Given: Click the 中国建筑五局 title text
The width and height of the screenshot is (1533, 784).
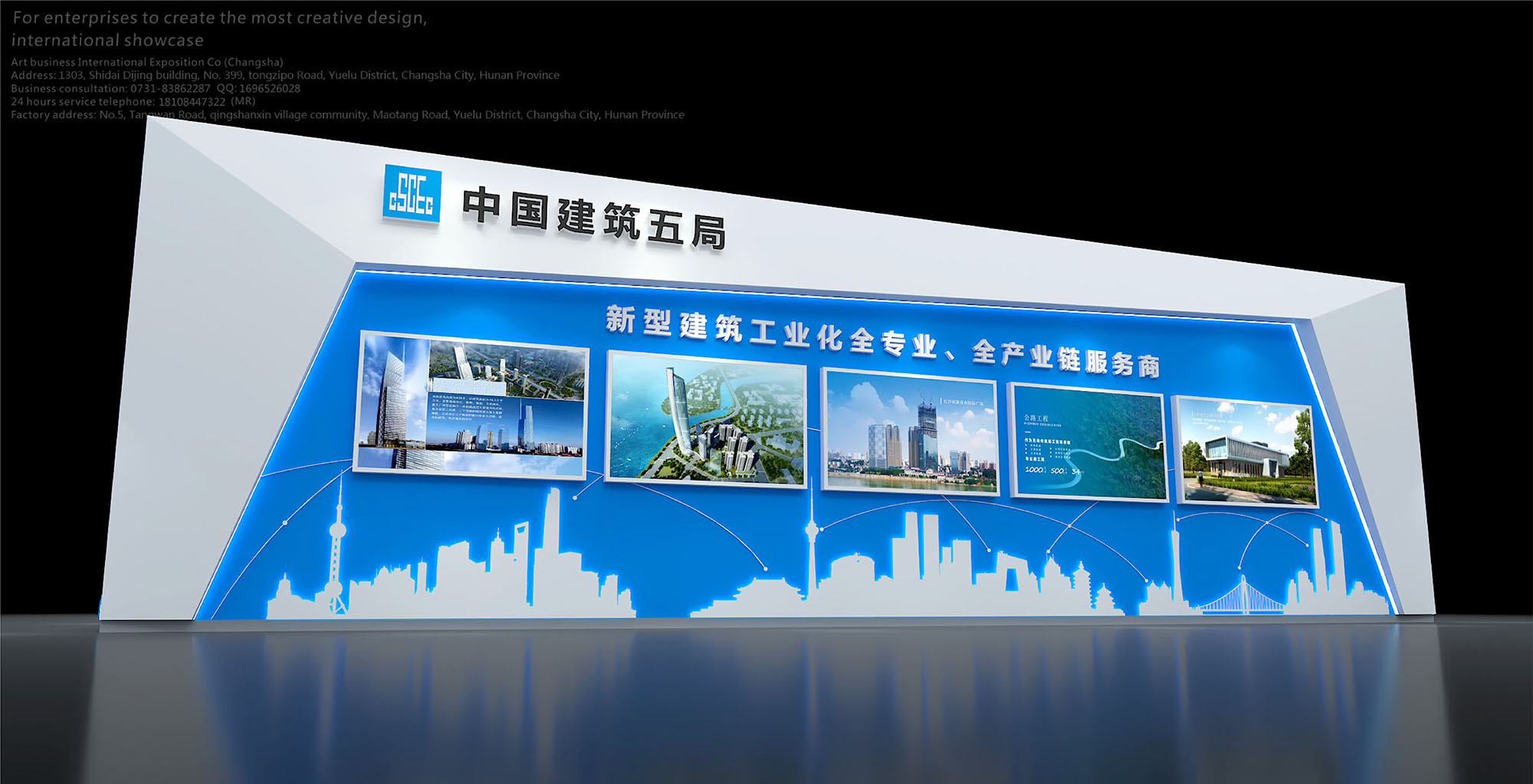Looking at the screenshot, I should (x=594, y=218).
